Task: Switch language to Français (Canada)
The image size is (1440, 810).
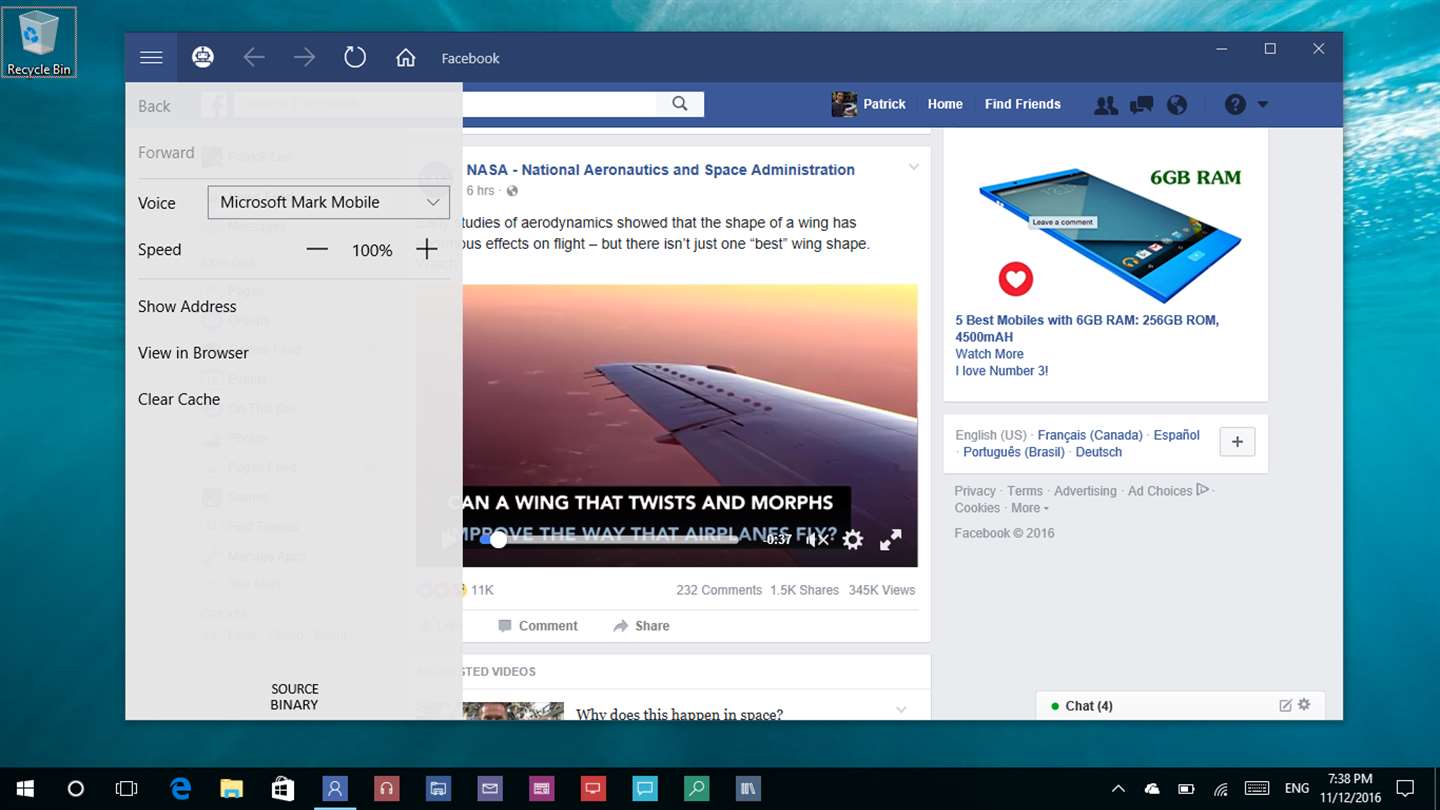Action: (1089, 435)
